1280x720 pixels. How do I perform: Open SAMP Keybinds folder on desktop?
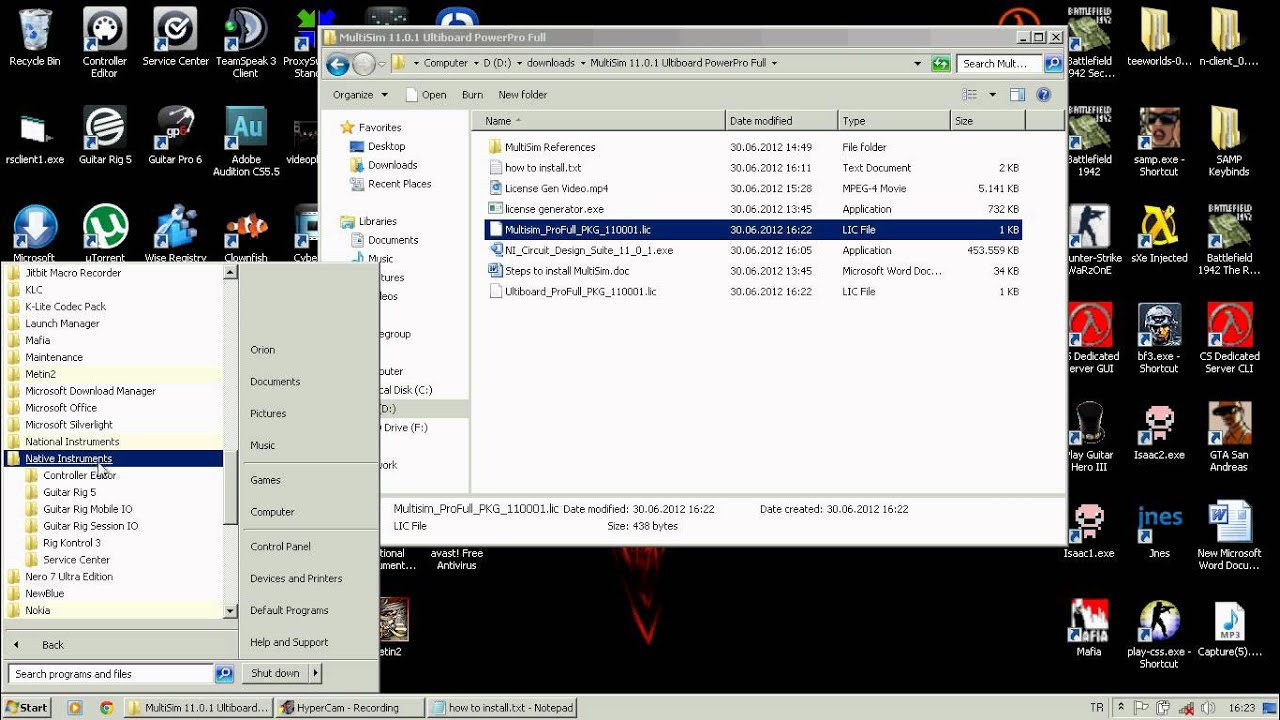coord(1228,141)
